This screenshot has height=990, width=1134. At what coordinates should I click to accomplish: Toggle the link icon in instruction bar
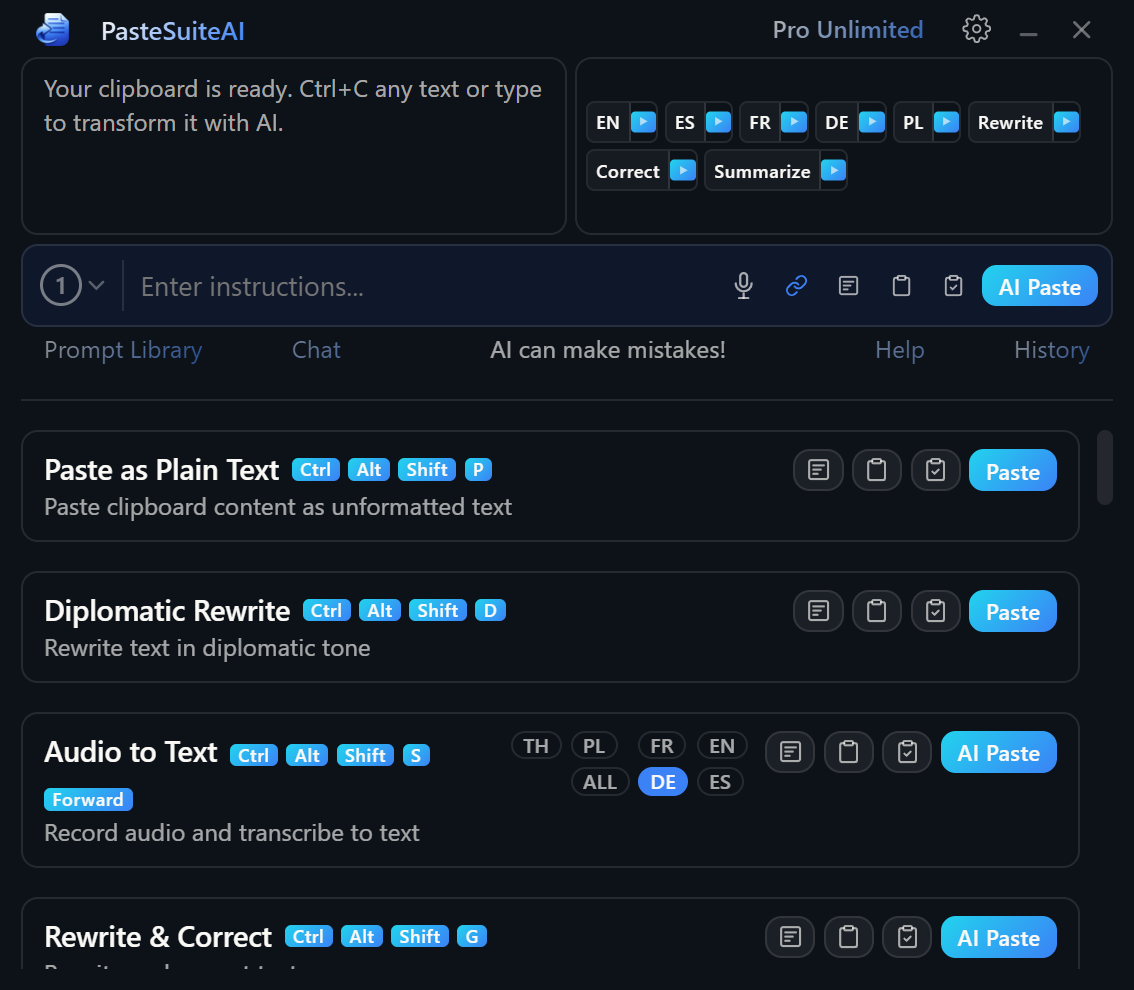click(x=796, y=286)
